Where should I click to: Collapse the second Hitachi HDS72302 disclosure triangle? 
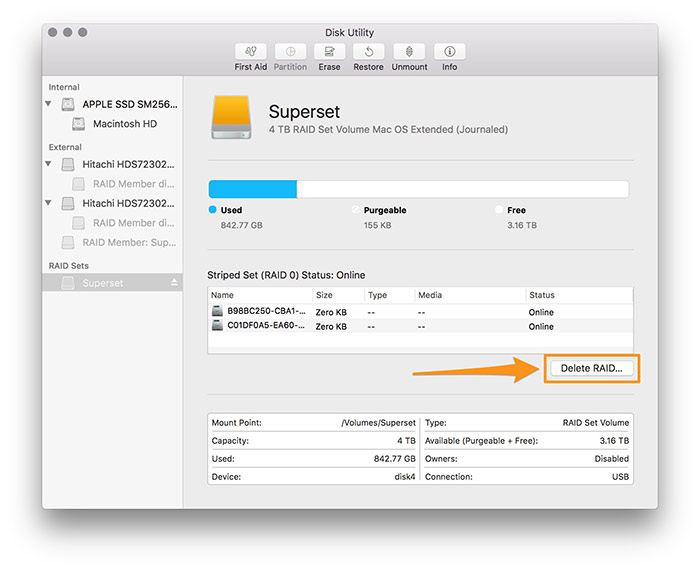pyautogui.click(x=49, y=203)
